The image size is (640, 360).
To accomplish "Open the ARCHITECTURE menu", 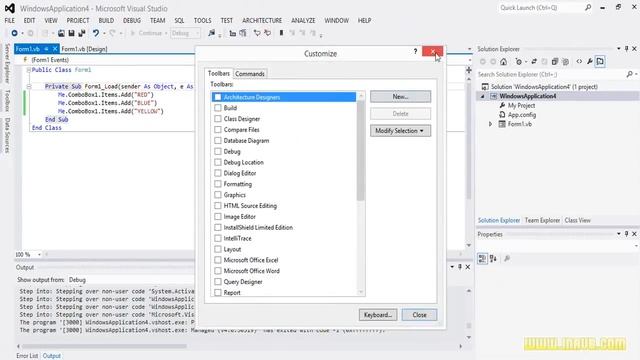I will pyautogui.click(x=262, y=20).
